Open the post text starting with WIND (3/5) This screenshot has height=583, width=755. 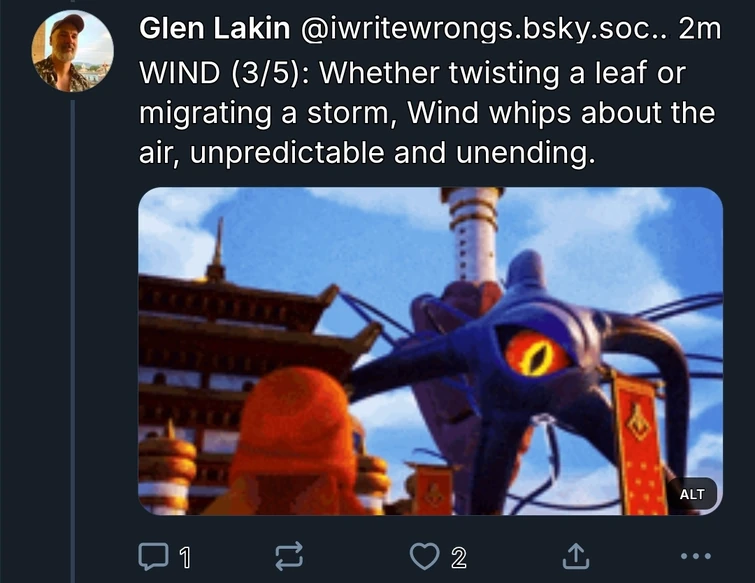pyautogui.click(x=427, y=113)
